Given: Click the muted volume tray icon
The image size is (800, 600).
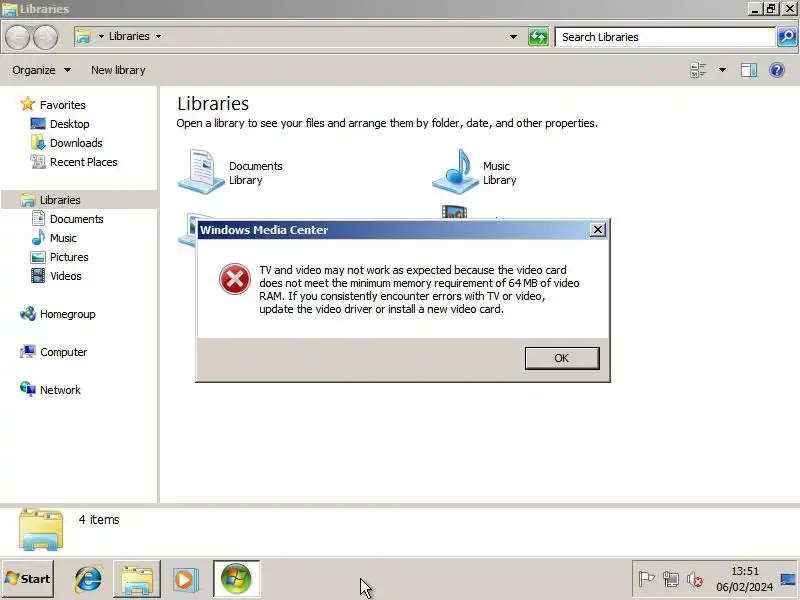Looking at the screenshot, I should 694,580.
